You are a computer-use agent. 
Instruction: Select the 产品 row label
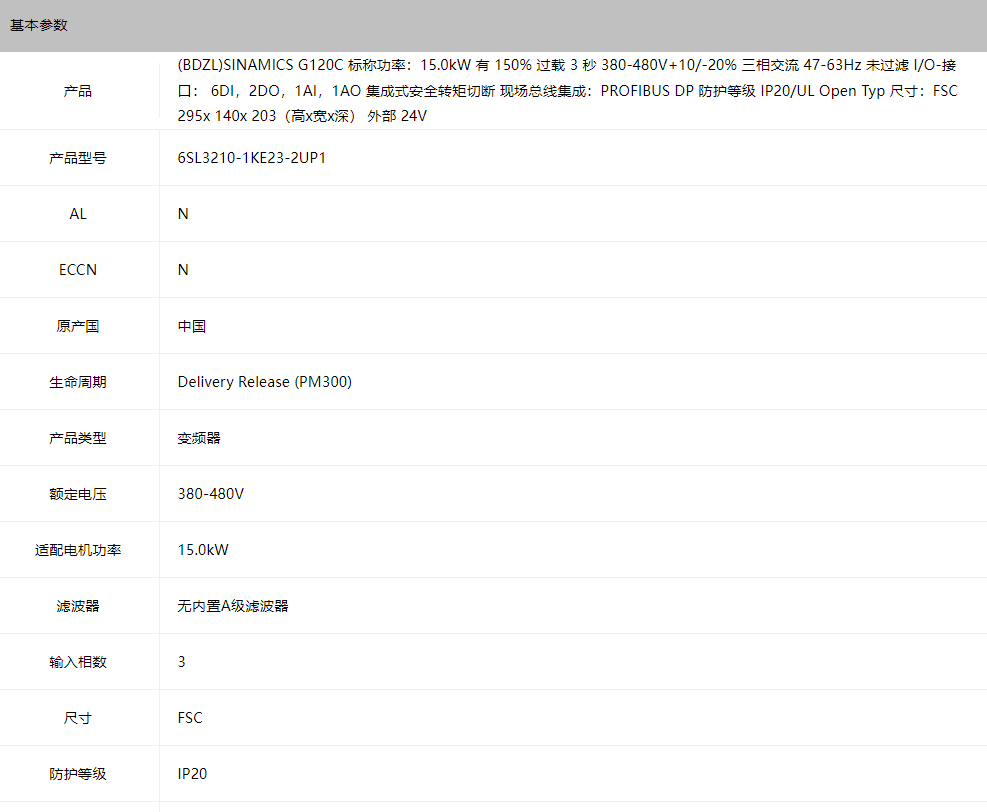pos(78,91)
